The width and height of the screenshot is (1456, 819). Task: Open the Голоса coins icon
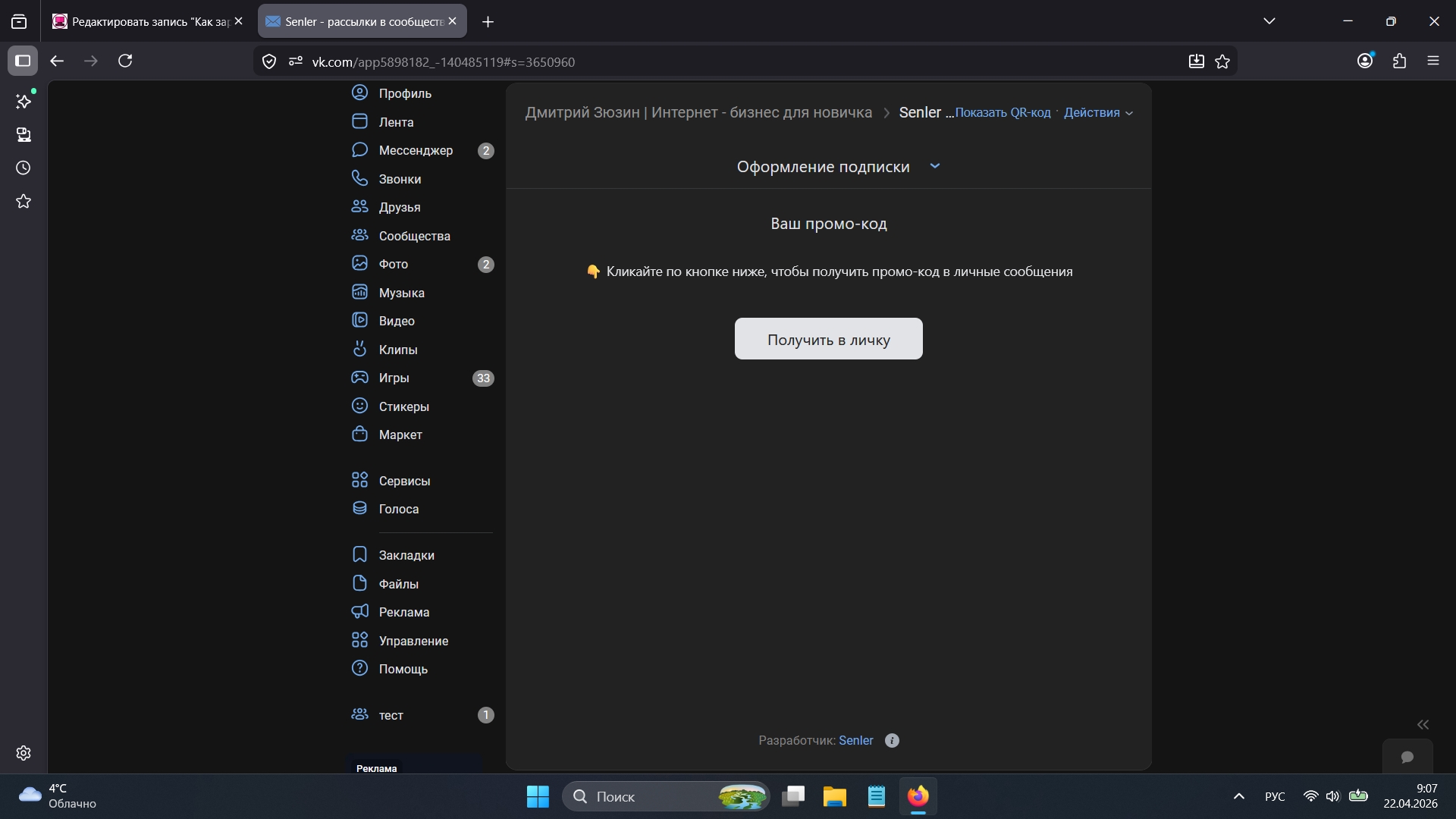359,508
